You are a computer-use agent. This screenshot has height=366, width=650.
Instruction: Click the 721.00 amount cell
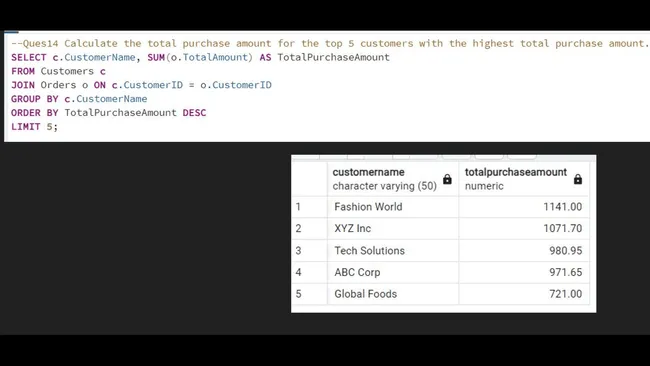(524, 294)
